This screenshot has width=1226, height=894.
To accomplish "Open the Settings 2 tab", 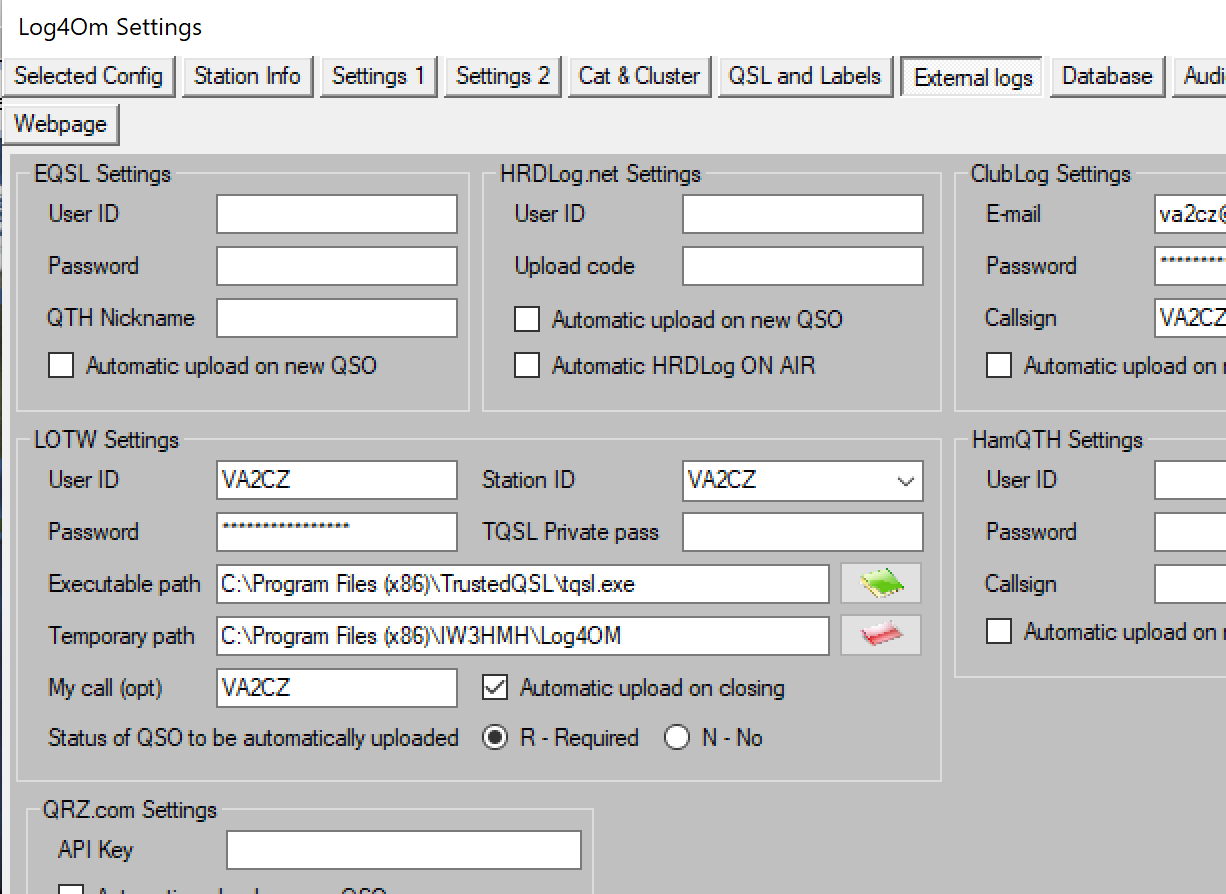I will pos(503,76).
